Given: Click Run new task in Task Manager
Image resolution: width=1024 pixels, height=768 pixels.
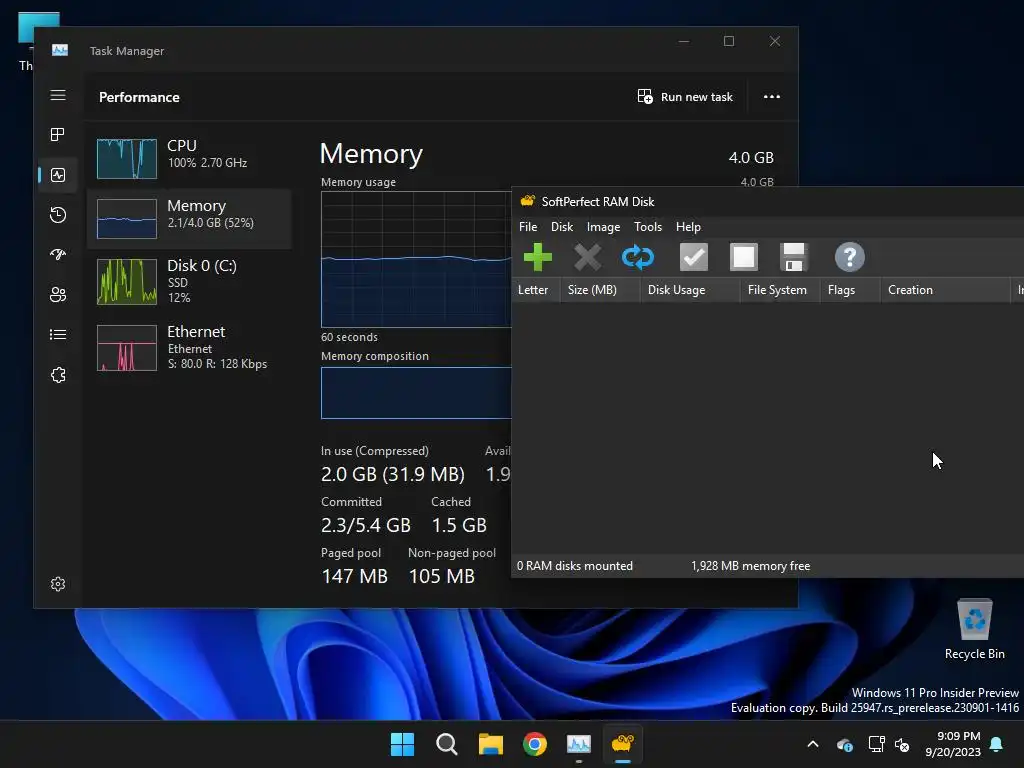Looking at the screenshot, I should tap(685, 97).
